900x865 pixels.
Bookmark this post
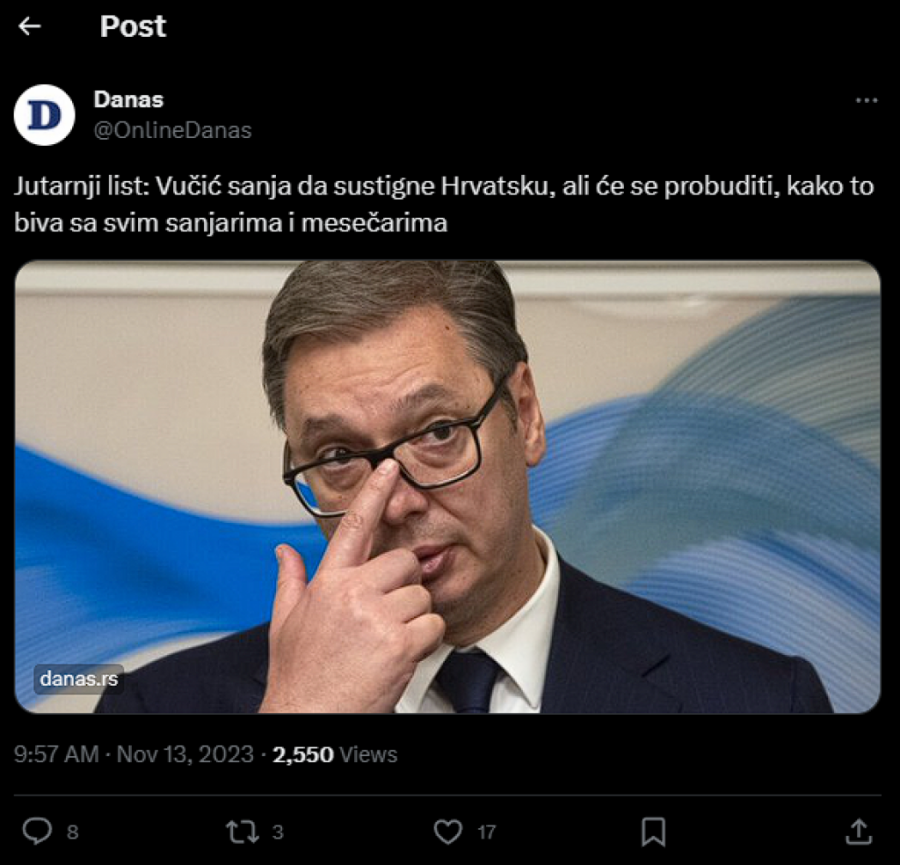[653, 831]
